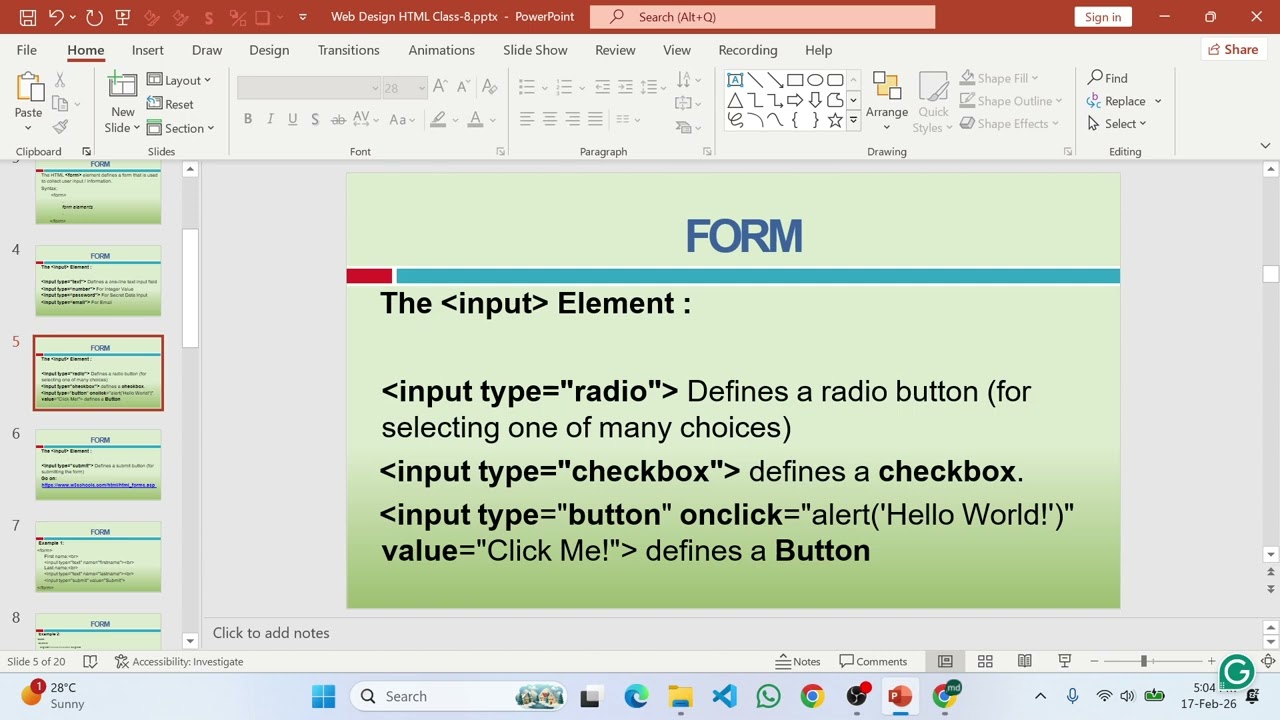
Task: Toggle Bold formatting
Action: point(248,120)
